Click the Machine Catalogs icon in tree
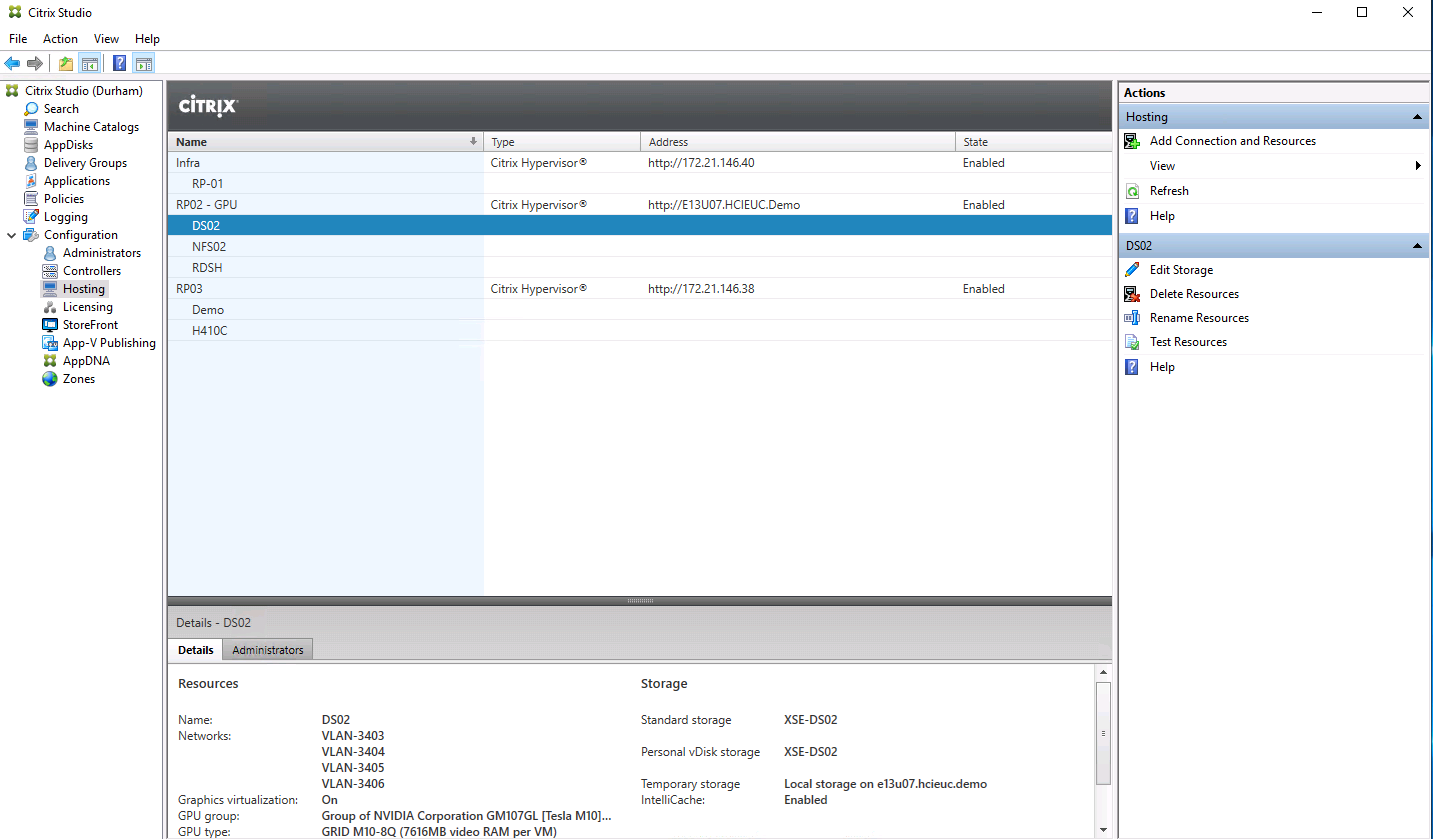The width and height of the screenshot is (1433, 839). 32,127
